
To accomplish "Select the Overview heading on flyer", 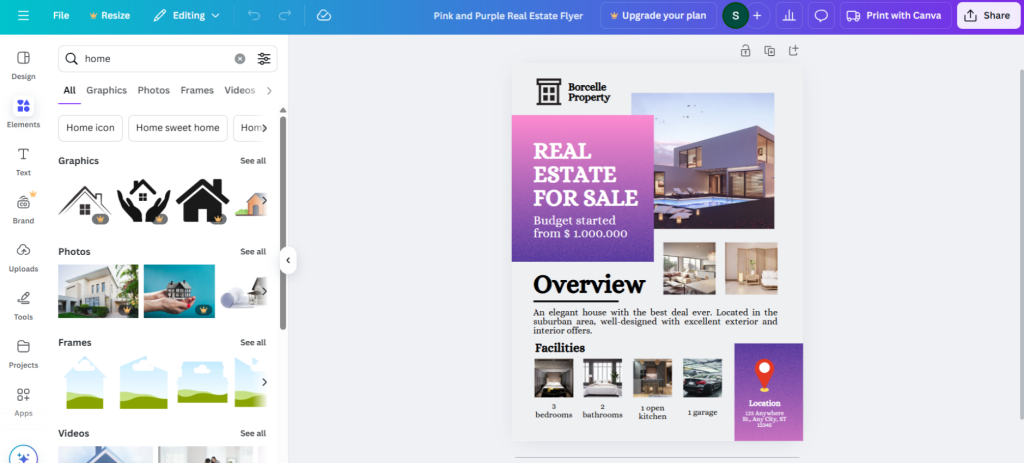I will 589,284.
